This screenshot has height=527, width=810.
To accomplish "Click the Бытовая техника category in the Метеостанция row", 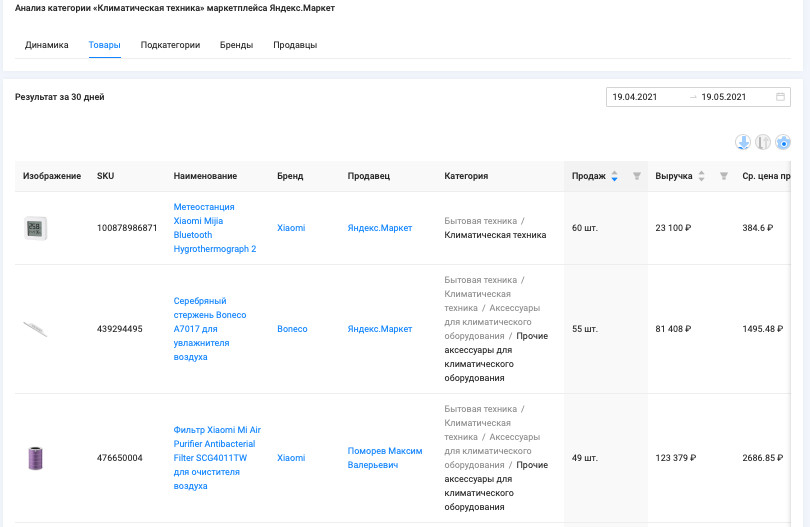I will coord(480,221).
